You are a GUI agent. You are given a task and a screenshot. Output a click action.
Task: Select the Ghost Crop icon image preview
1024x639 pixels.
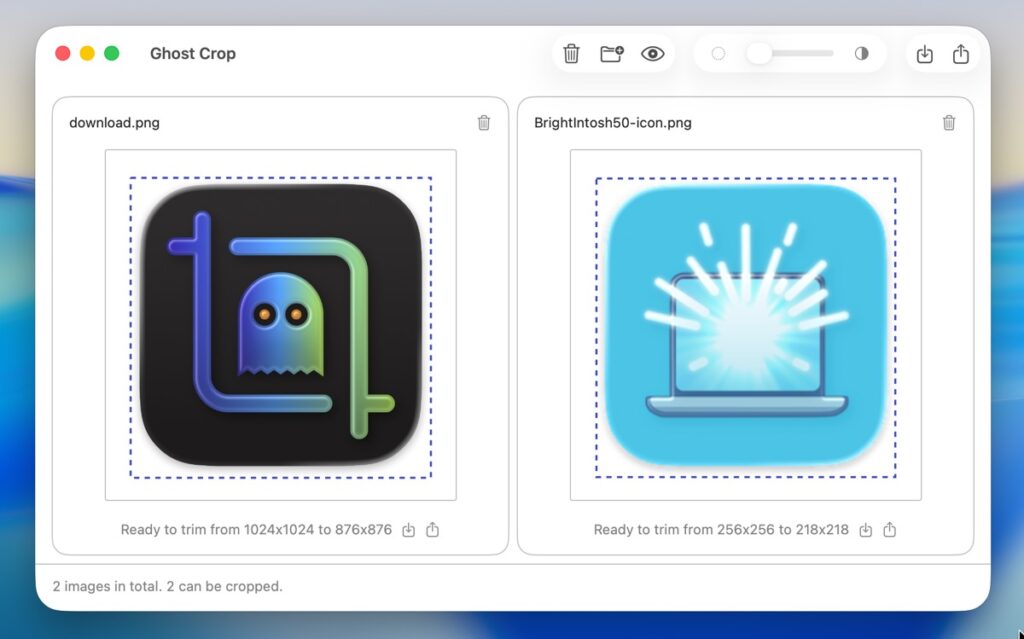280,325
